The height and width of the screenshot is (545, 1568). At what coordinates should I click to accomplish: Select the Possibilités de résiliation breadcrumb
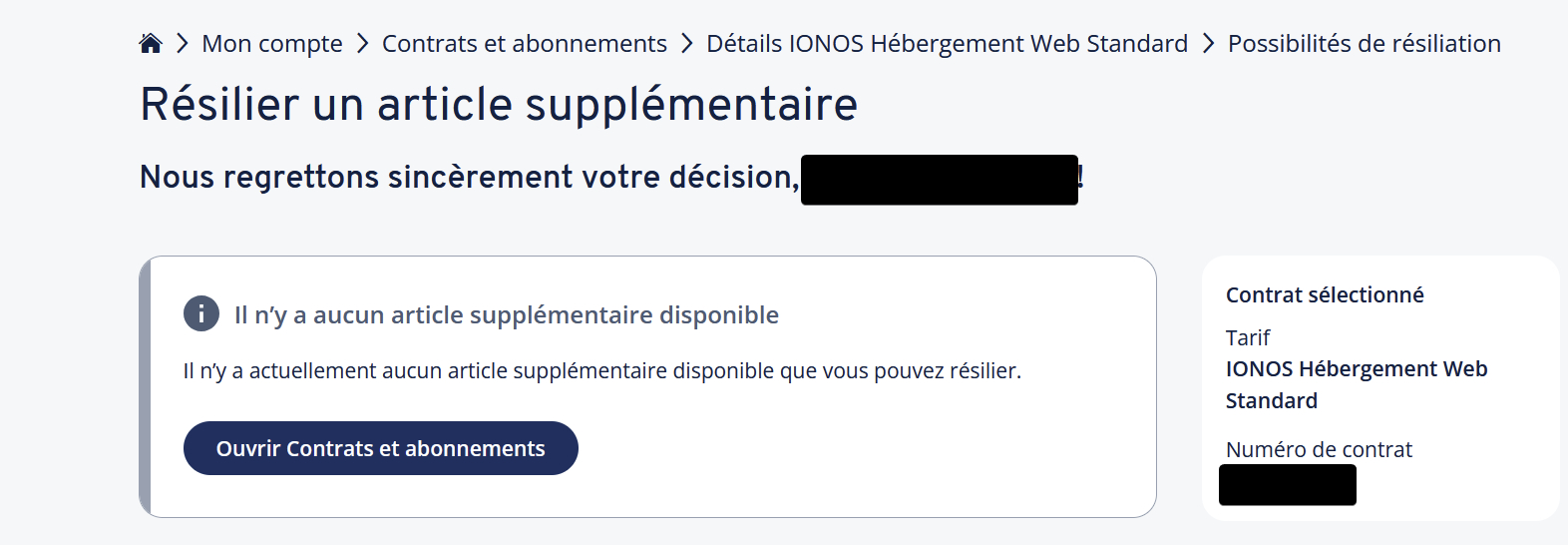pos(1364,43)
